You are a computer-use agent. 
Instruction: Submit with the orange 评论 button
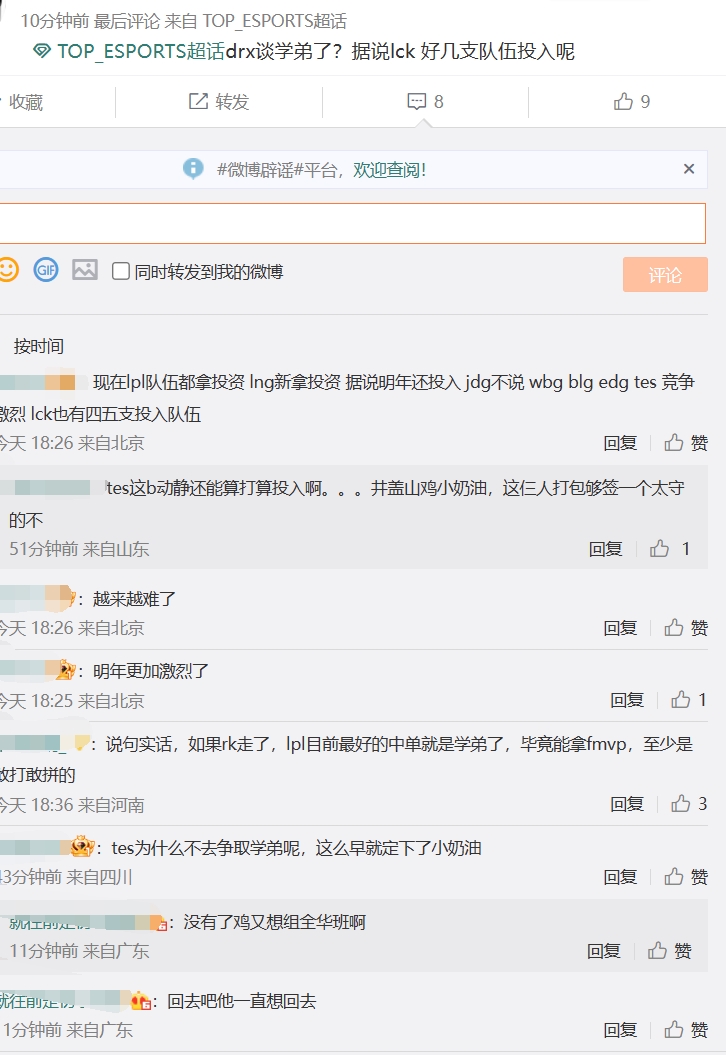[x=665, y=275]
